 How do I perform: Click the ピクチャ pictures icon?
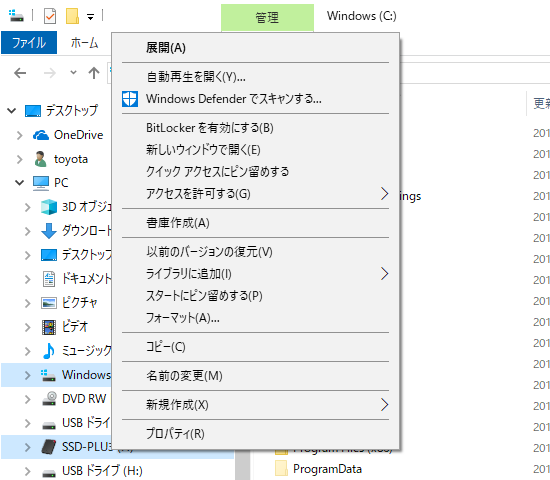49,303
